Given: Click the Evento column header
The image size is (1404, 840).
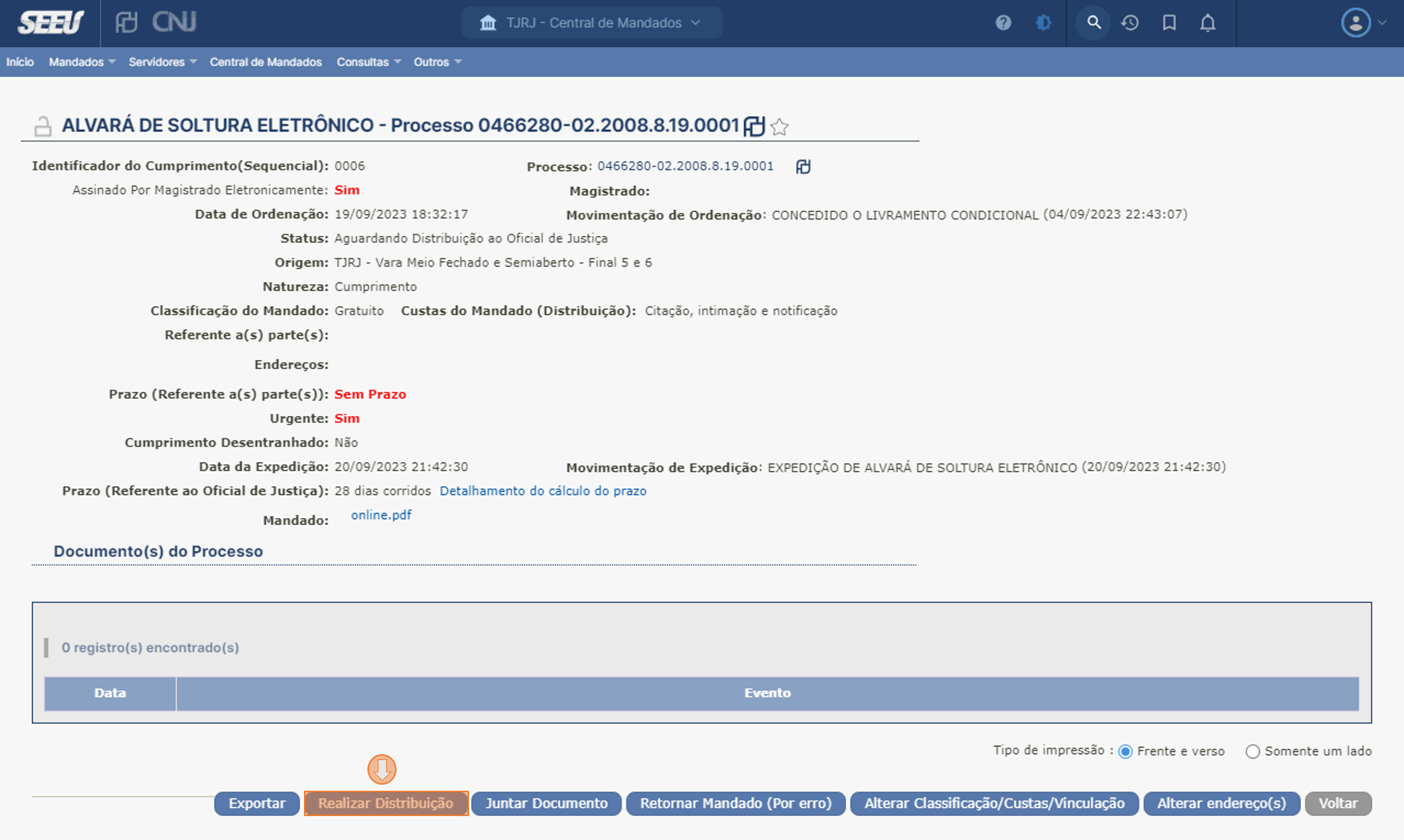Looking at the screenshot, I should tap(767, 693).
